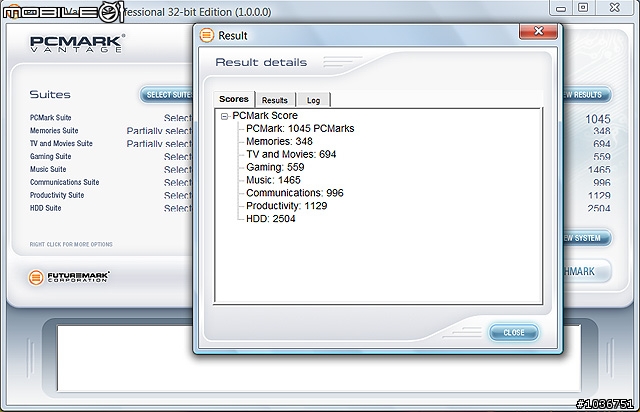Click 'Productivity Suite' in Suites list
Image resolution: width=640 pixels, height=412 pixels.
pos(57,195)
